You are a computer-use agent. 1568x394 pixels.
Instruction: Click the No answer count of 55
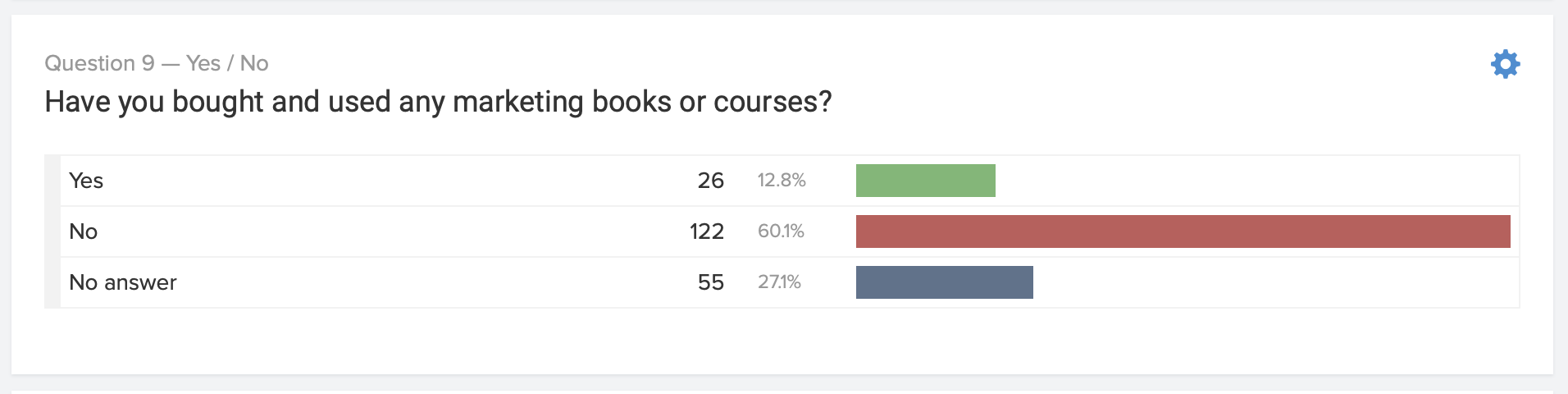point(710,282)
